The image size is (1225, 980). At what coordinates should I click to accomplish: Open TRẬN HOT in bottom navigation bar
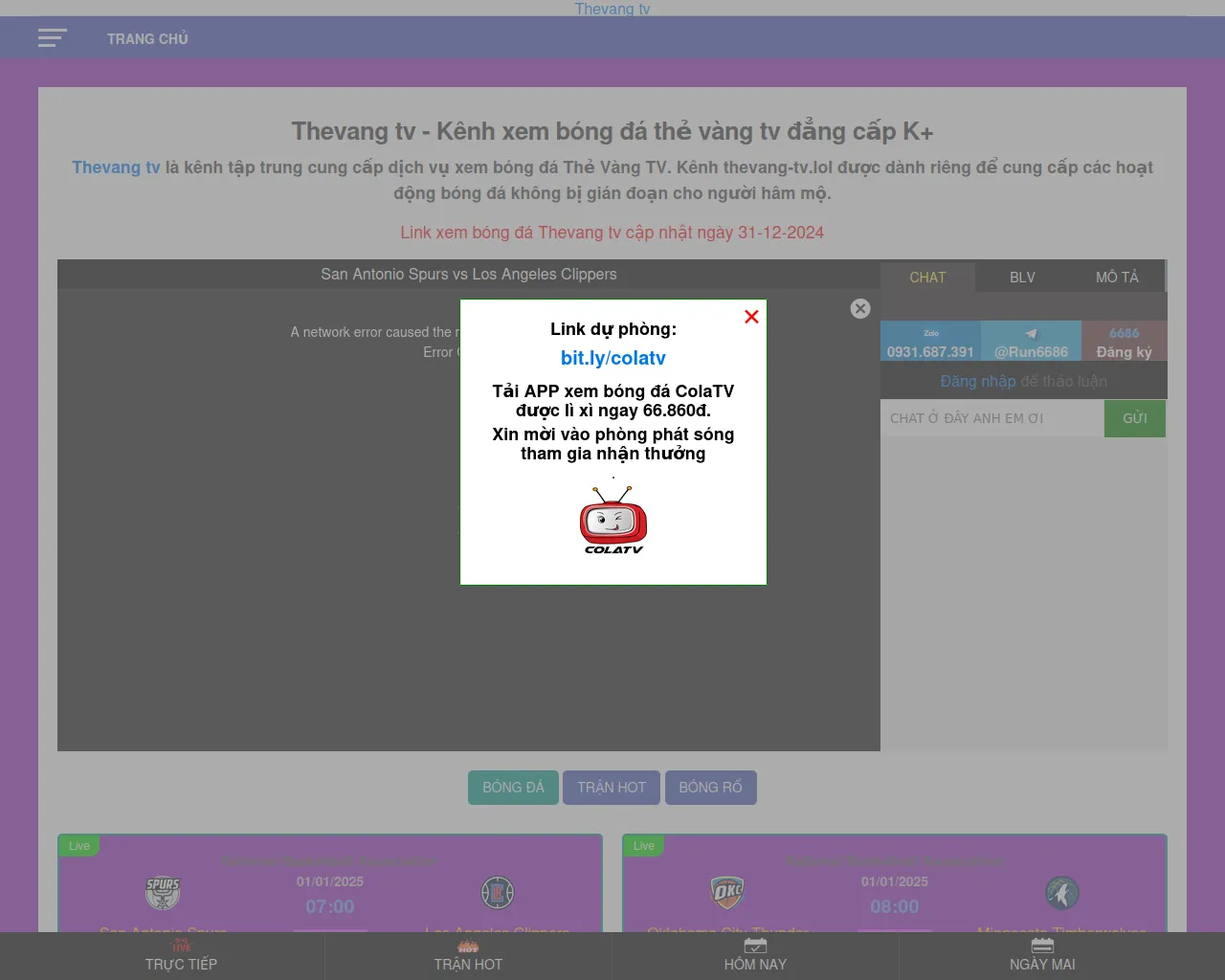468,956
